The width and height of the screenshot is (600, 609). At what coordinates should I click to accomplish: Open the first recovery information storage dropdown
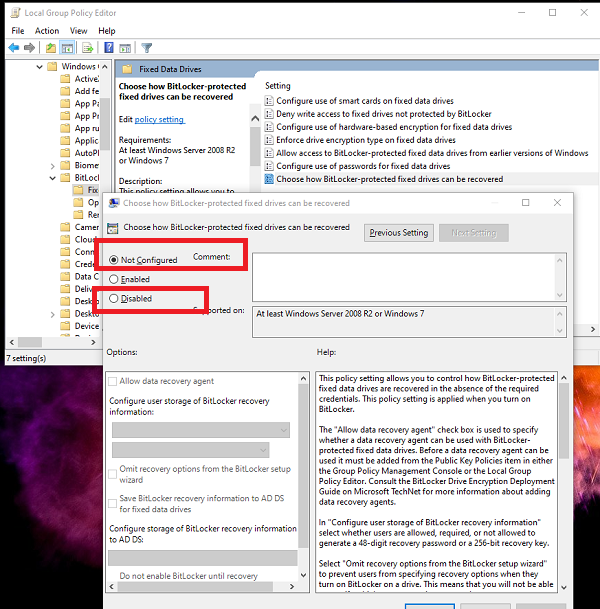tap(201, 430)
